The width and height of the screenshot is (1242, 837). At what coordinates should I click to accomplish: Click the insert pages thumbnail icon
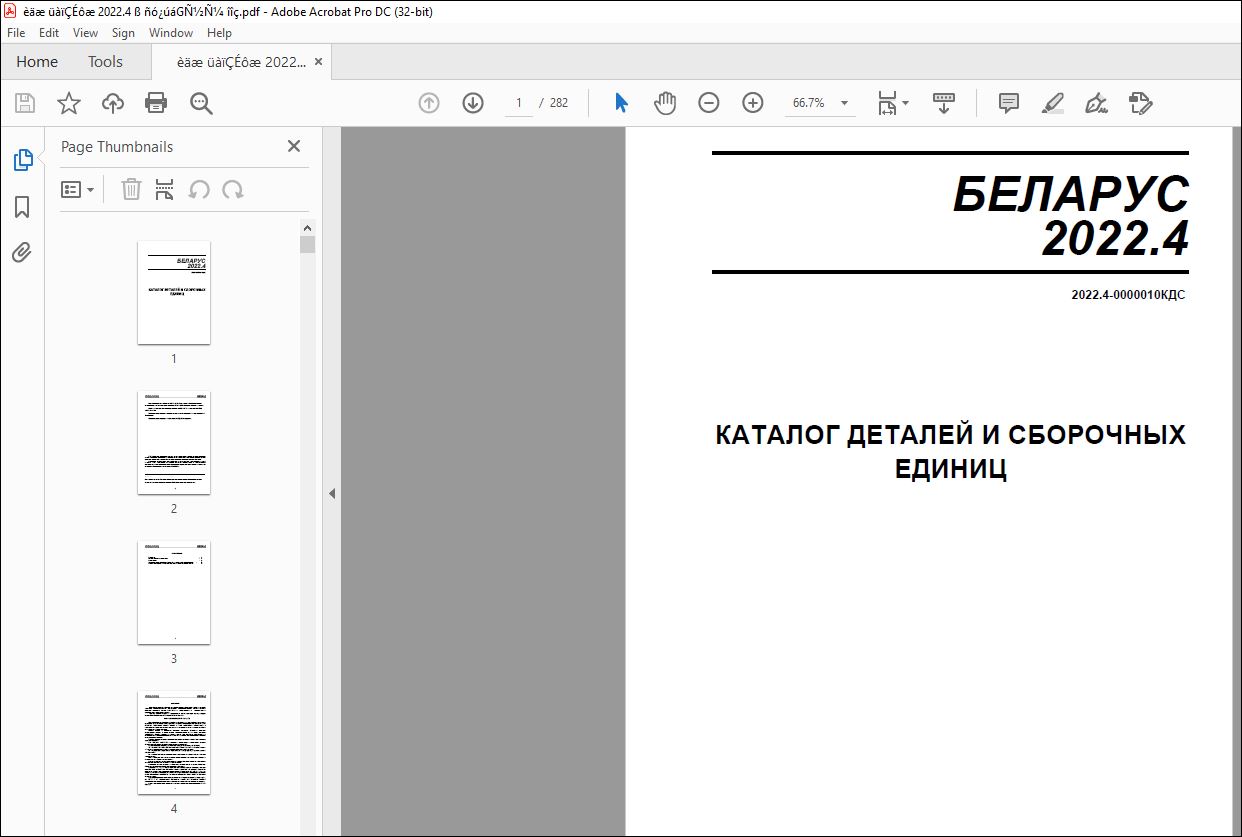165,189
